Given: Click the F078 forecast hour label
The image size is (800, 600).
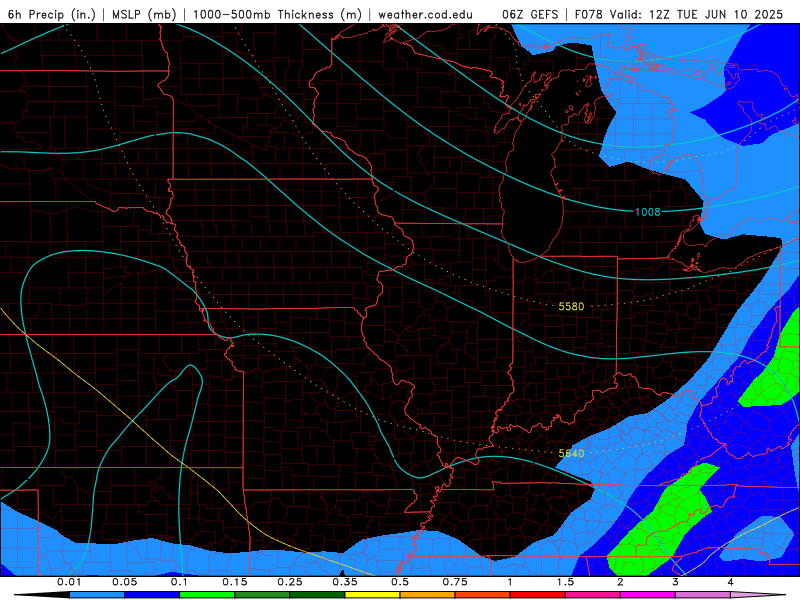Looking at the screenshot, I should [589, 15].
